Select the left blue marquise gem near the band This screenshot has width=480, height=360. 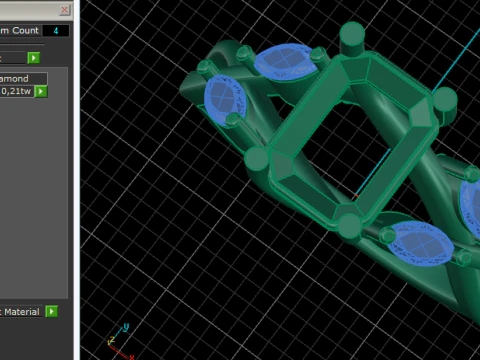tap(225, 100)
